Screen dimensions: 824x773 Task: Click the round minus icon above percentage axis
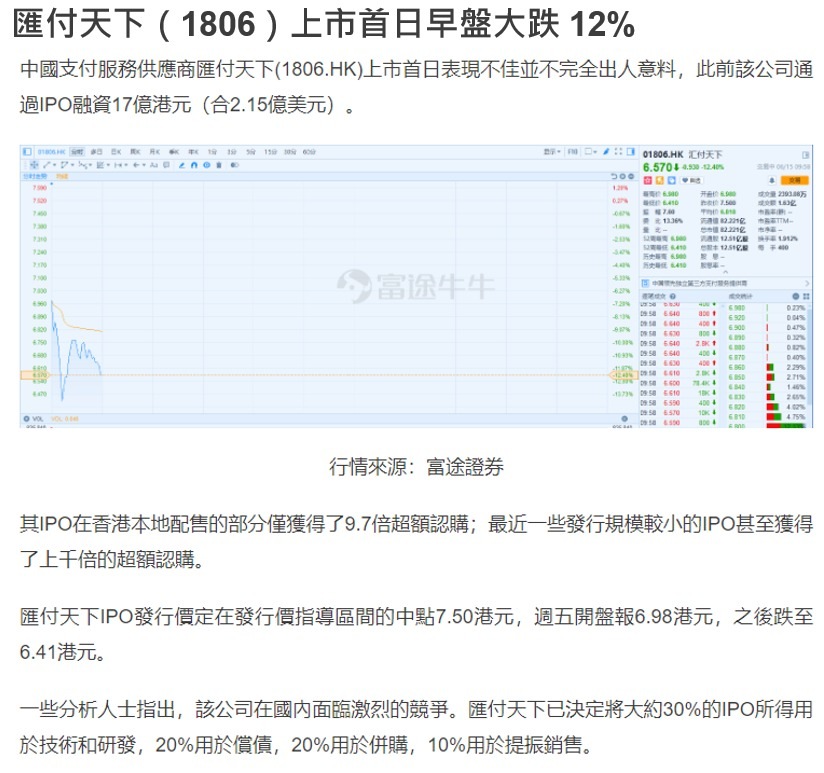[x=631, y=177]
